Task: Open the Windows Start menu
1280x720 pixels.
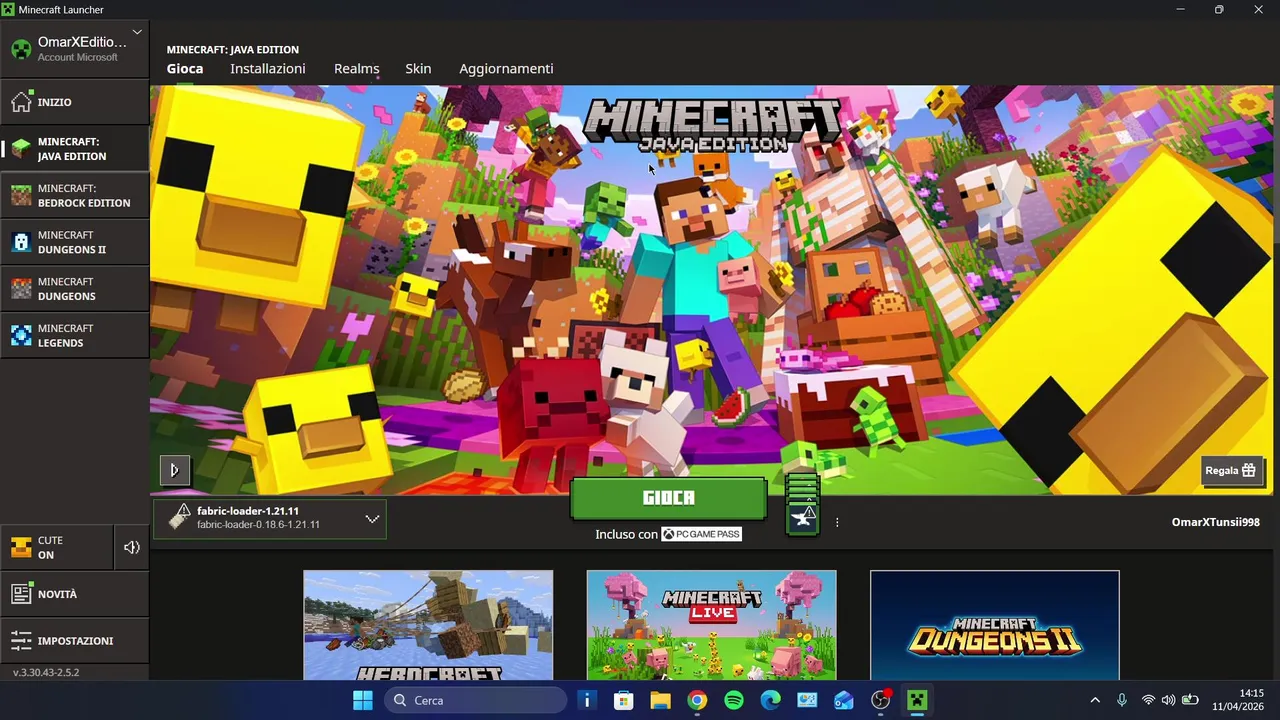Action: tap(363, 700)
